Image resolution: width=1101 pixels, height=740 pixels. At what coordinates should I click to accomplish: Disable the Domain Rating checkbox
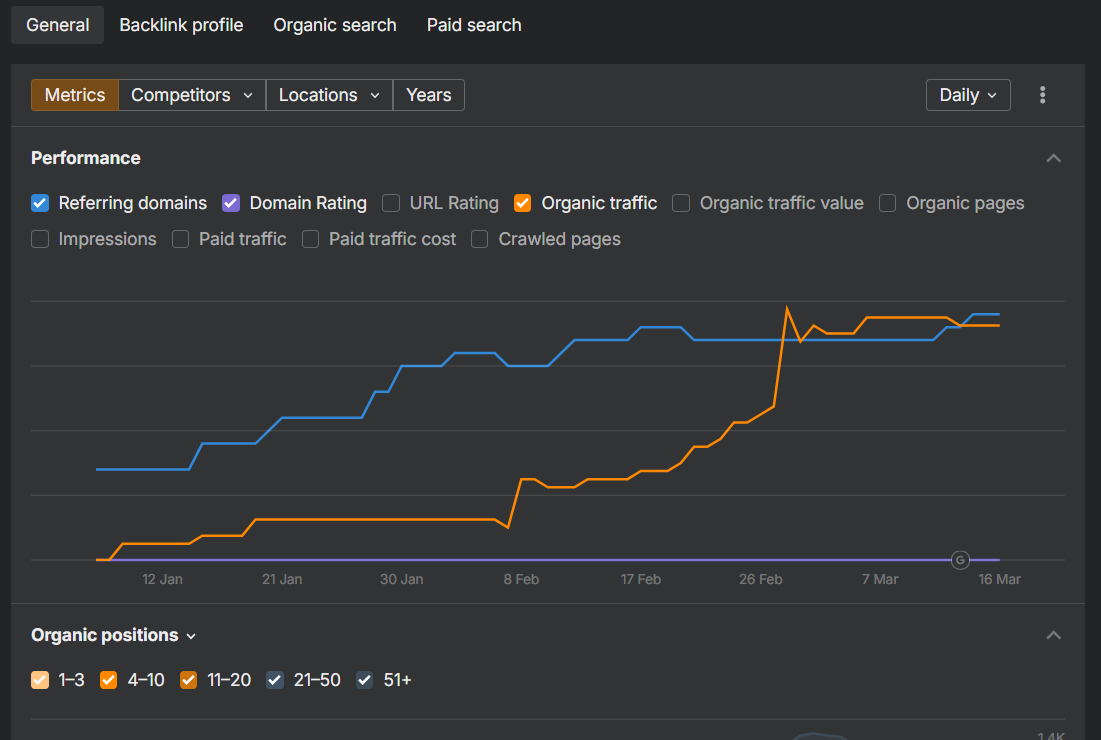click(x=231, y=203)
